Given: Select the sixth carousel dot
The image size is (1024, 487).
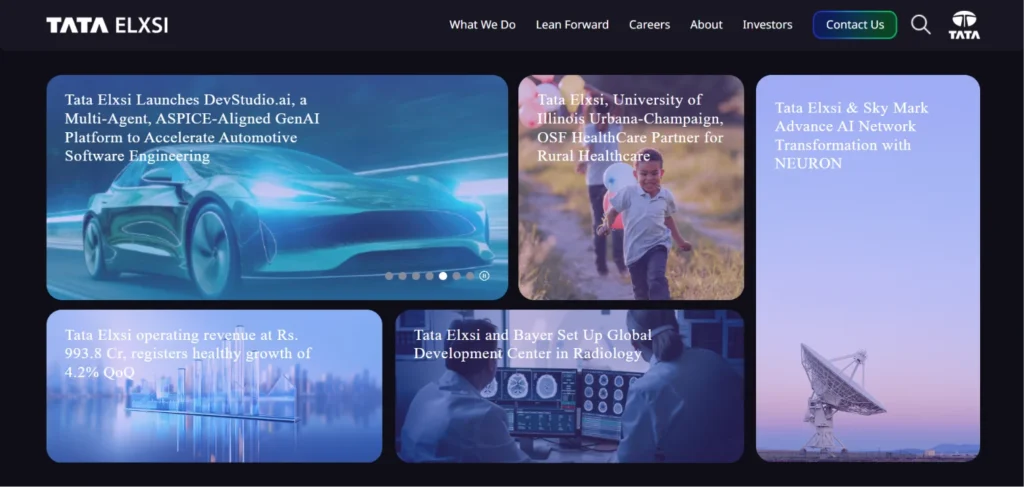Looking at the screenshot, I should pos(456,275).
